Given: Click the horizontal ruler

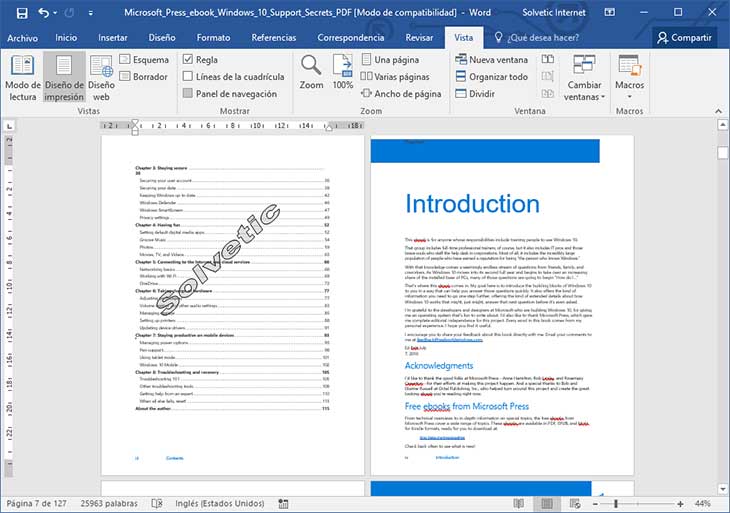Looking at the screenshot, I should coord(232,126).
